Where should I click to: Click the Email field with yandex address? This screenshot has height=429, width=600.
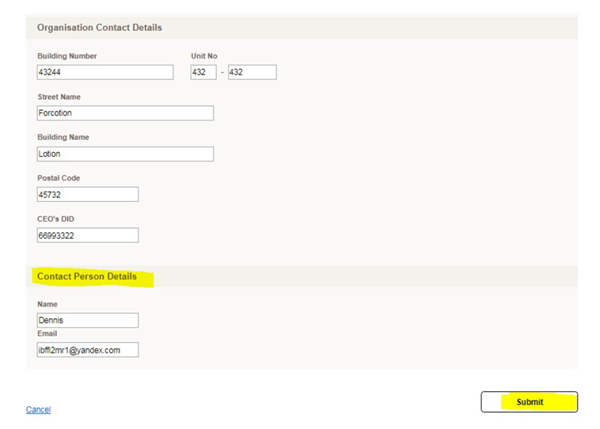87,350
